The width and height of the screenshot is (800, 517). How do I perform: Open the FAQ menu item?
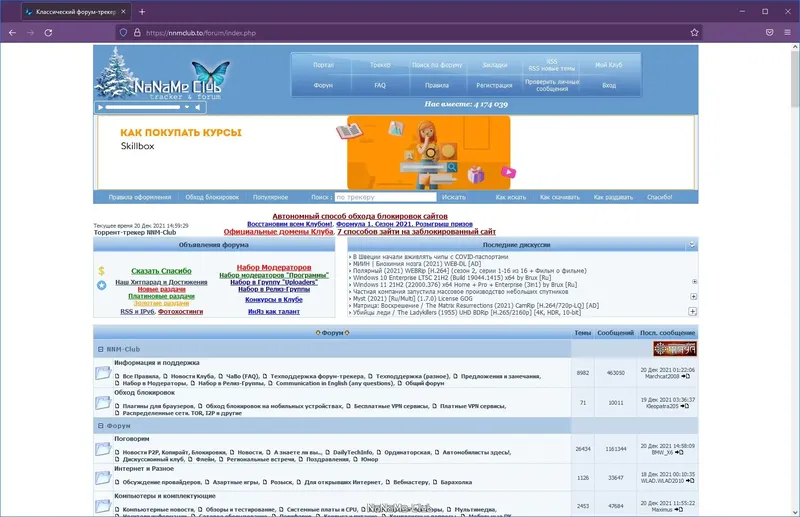(380, 85)
